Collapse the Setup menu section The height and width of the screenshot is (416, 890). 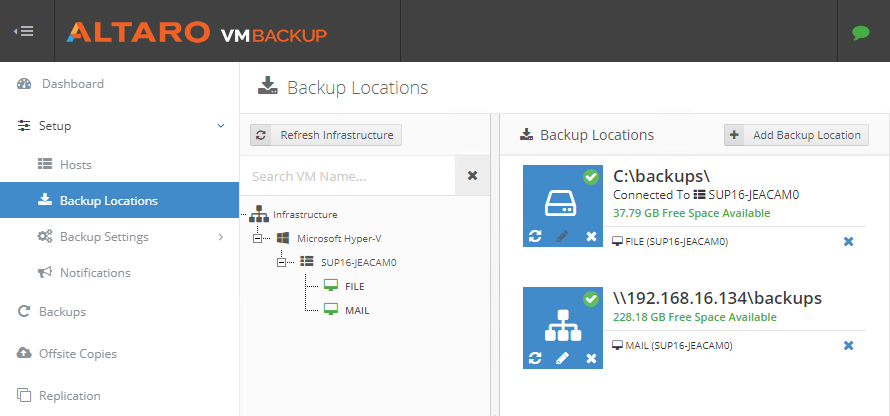(221, 126)
